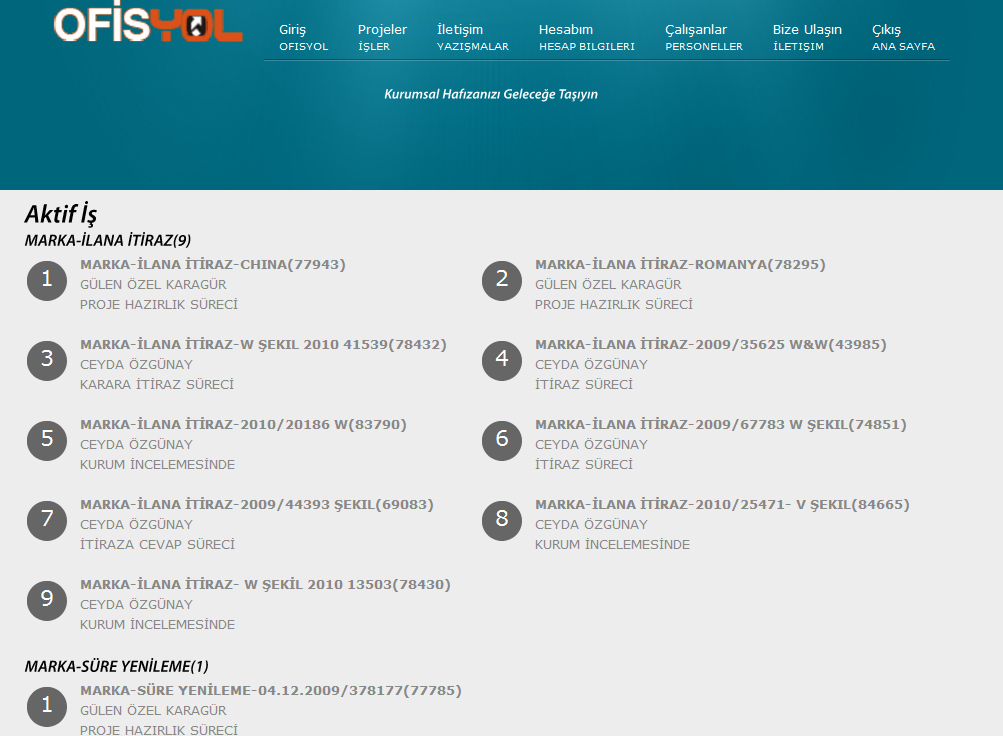Open MARKA-İLANA İTİRAZ-CHINA(77943) link
This screenshot has height=736, width=1003.
213,265
